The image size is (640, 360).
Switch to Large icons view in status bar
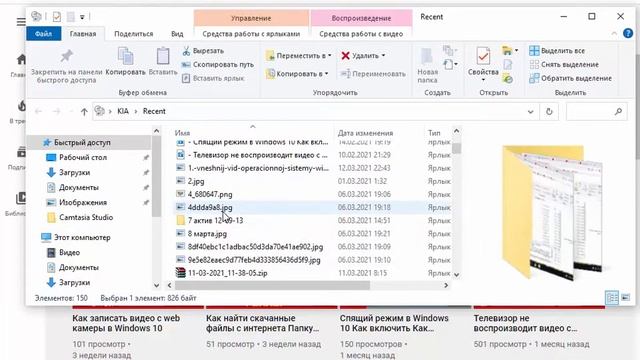(626, 298)
